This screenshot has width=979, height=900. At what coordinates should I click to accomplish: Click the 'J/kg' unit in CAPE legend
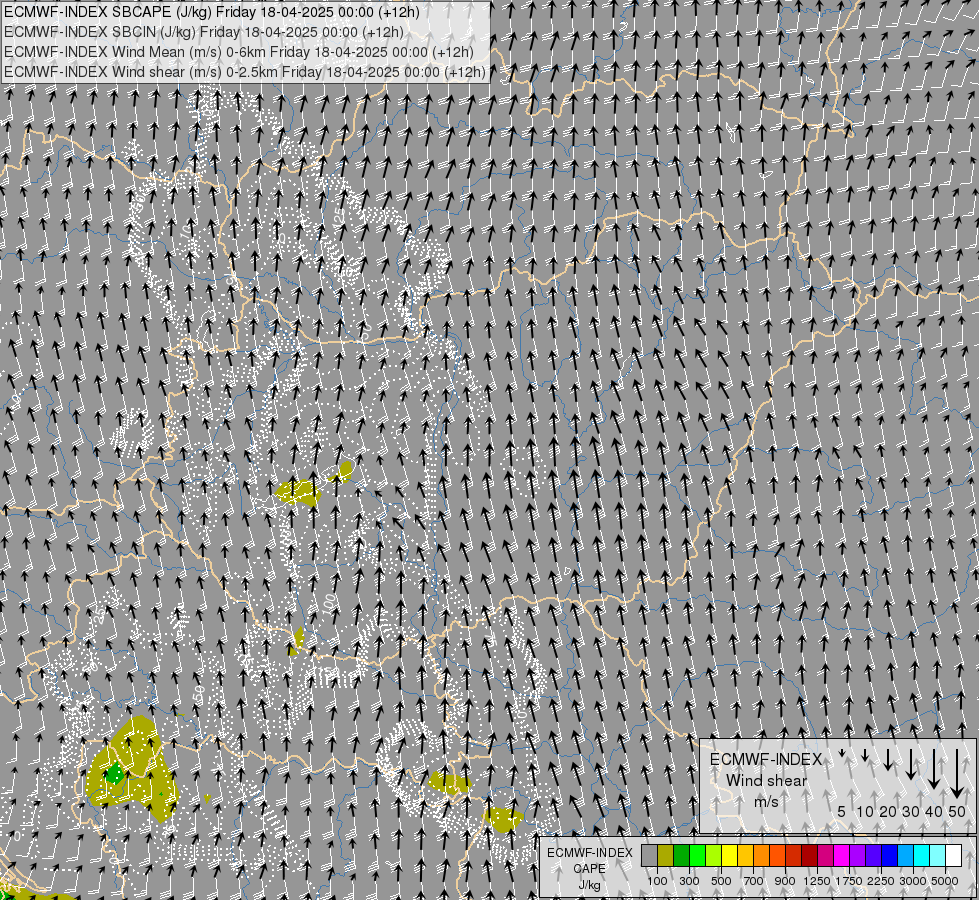coord(589,885)
